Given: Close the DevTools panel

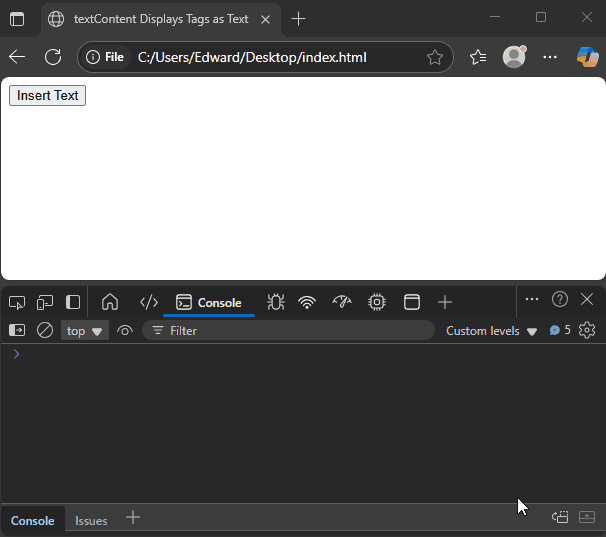Looking at the screenshot, I should (587, 299).
